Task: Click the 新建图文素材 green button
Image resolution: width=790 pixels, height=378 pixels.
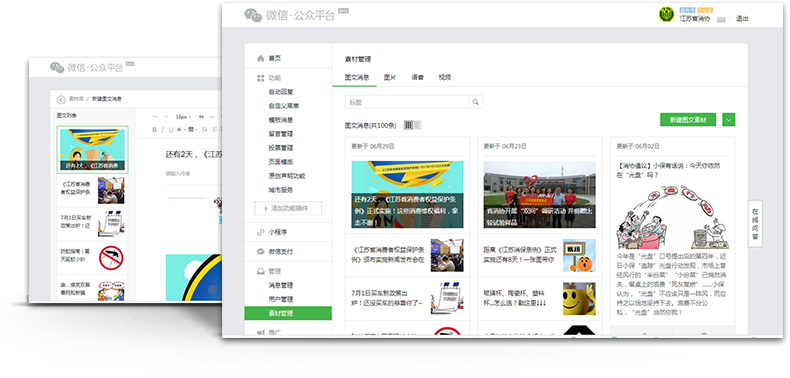Action: tap(688, 119)
